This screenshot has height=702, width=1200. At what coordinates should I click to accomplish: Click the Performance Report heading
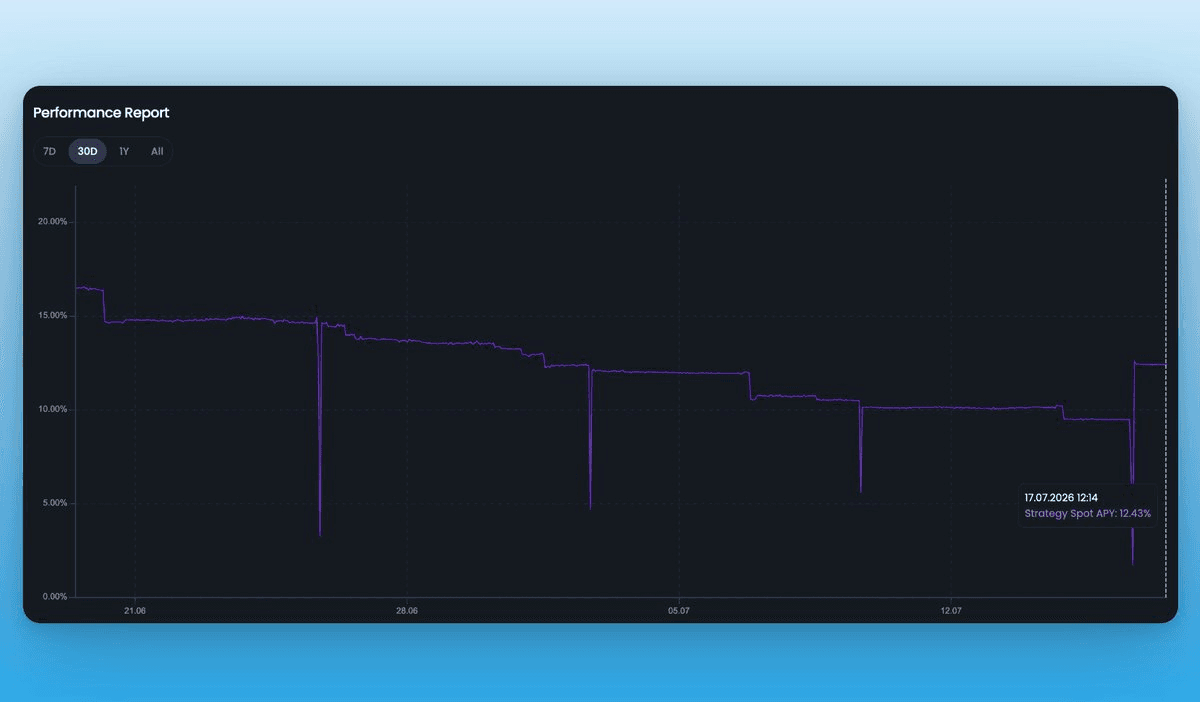tap(101, 113)
